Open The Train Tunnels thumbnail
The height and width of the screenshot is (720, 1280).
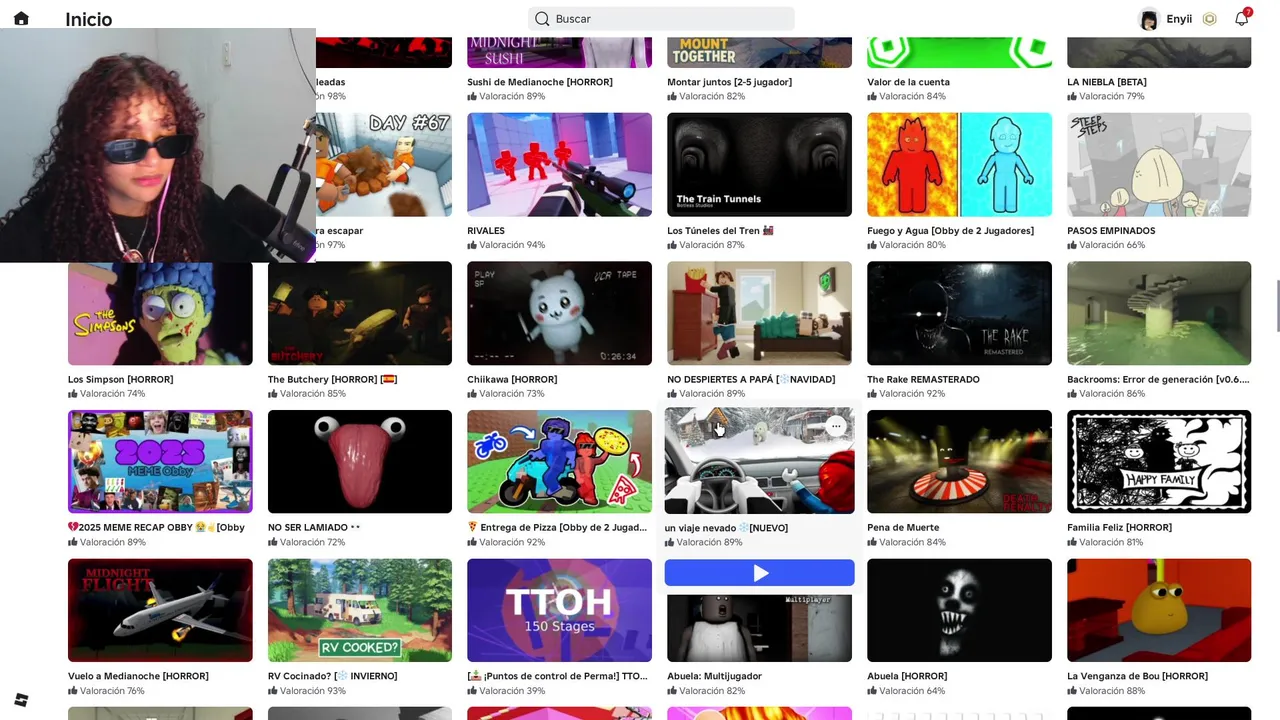pyautogui.click(x=760, y=164)
